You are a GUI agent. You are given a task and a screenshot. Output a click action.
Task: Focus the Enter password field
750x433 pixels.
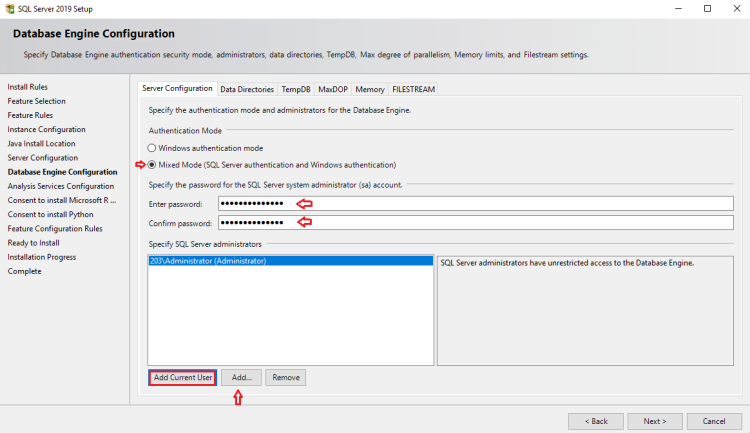pyautogui.click(x=475, y=203)
